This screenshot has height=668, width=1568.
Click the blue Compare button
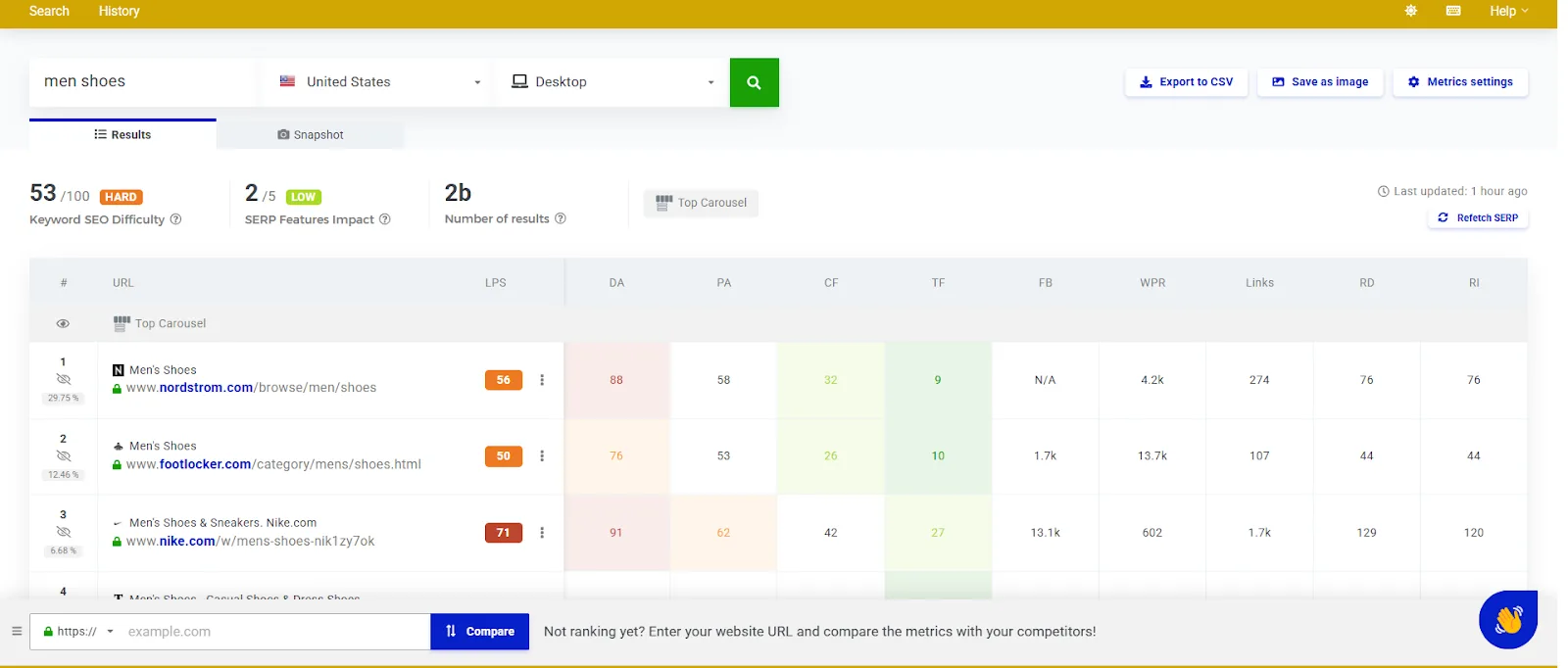tap(479, 632)
